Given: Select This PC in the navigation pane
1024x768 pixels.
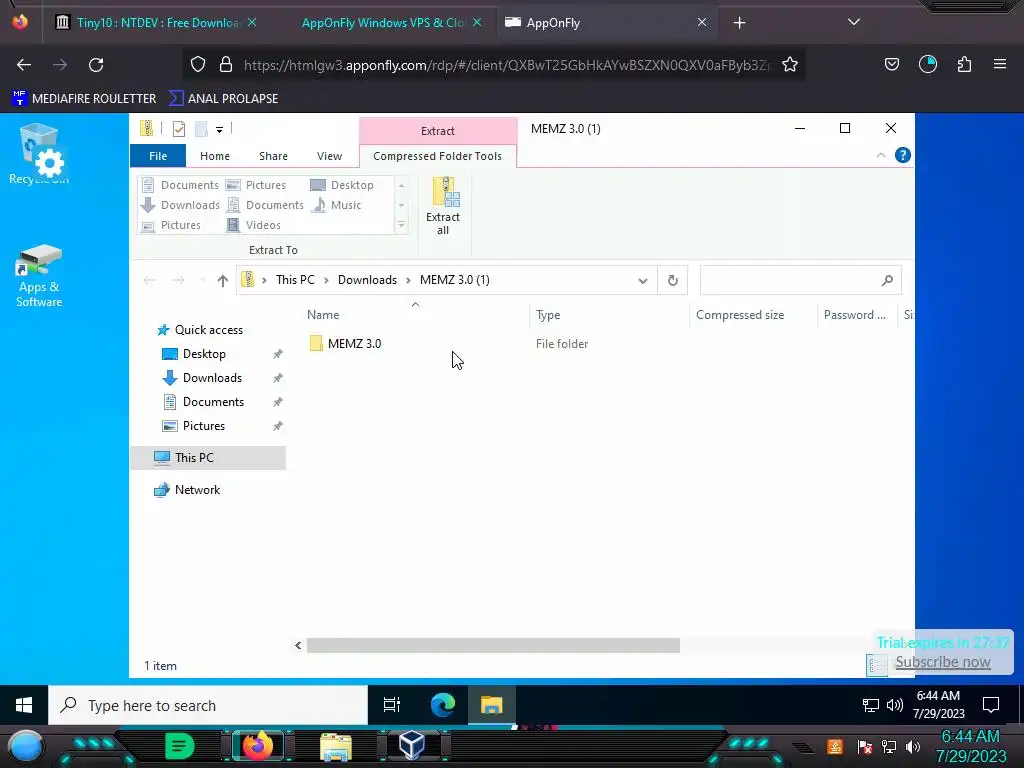Looking at the screenshot, I should point(208,458).
